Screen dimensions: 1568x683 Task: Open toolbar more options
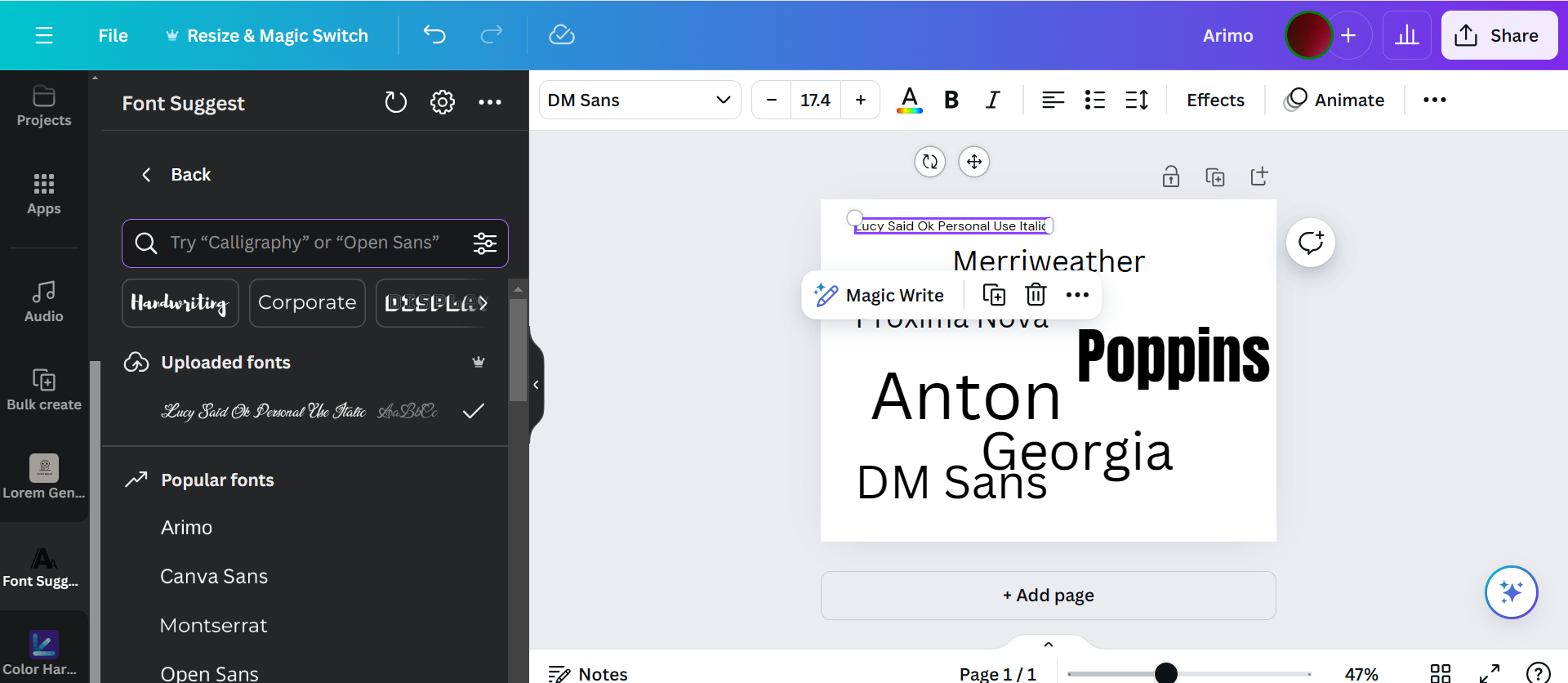pos(1434,100)
